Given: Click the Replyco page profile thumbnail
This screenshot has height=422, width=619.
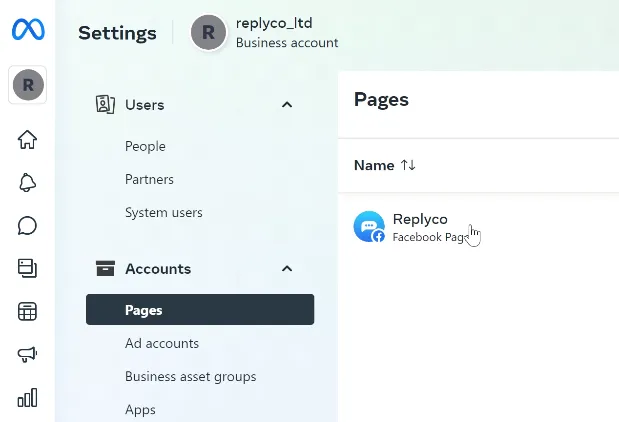Looking at the screenshot, I should pyautogui.click(x=369, y=227).
